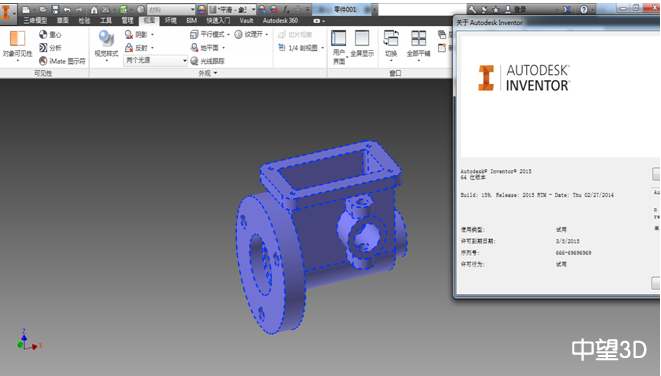
Task: Click the 检验 inspect tab
Action: point(84,21)
